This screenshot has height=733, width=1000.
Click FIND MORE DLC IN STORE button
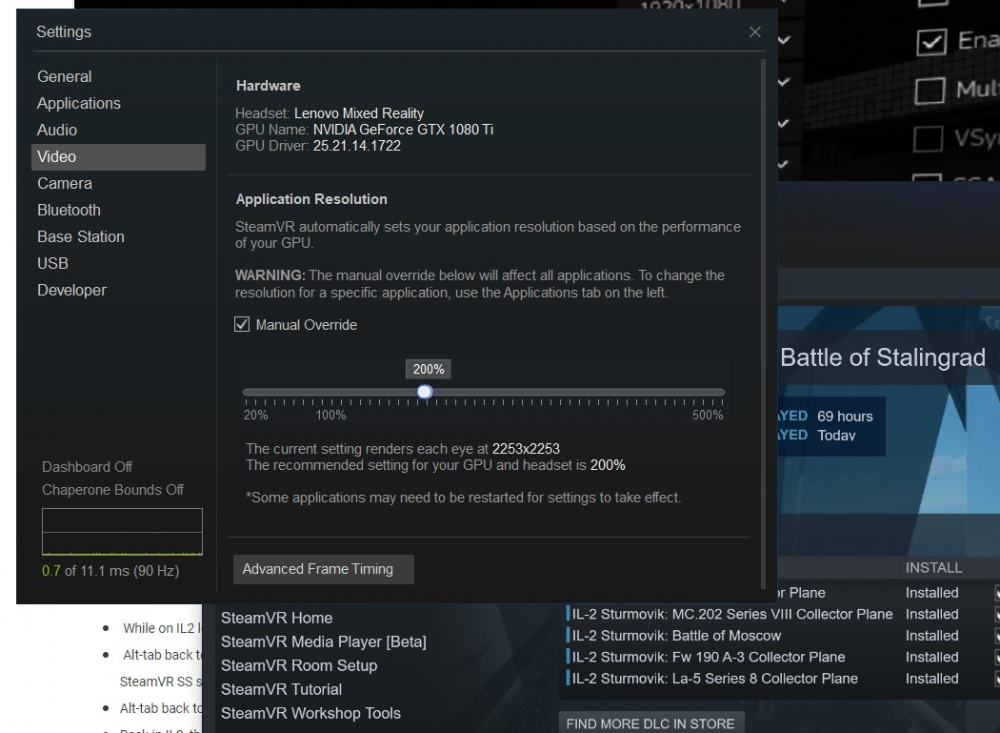(x=651, y=723)
